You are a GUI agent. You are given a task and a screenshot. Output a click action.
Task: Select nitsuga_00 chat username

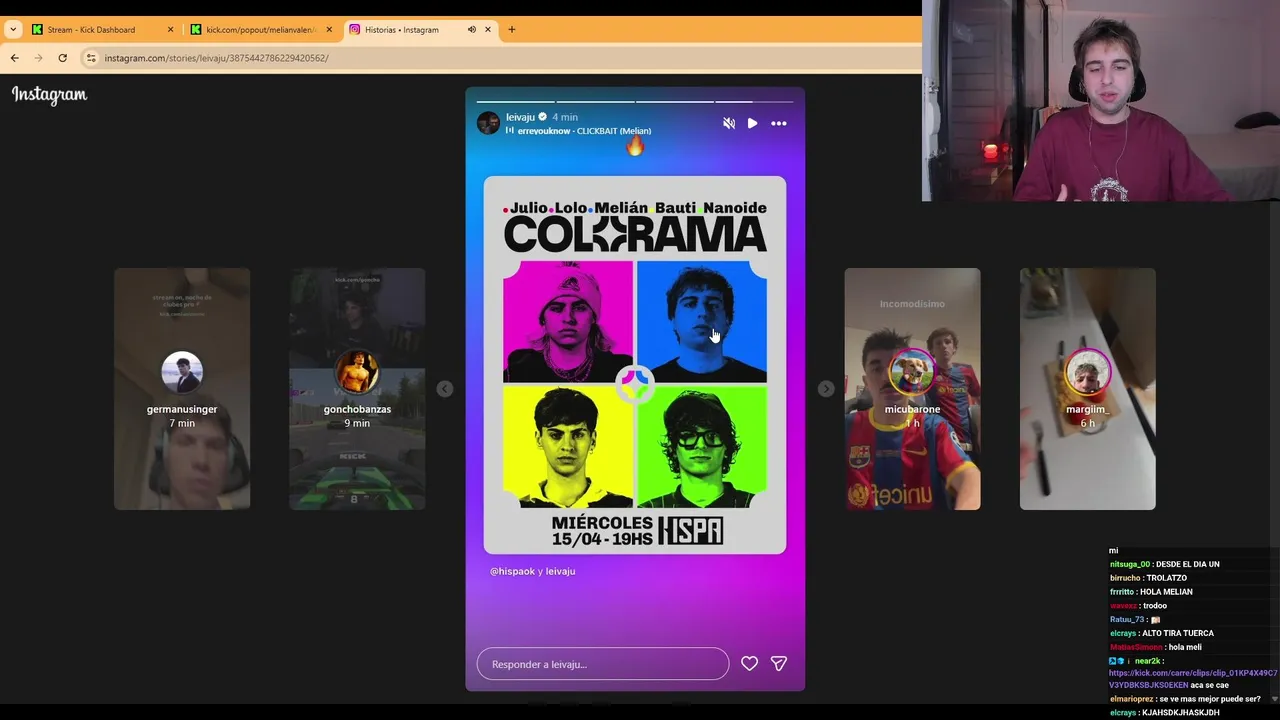pos(1130,564)
